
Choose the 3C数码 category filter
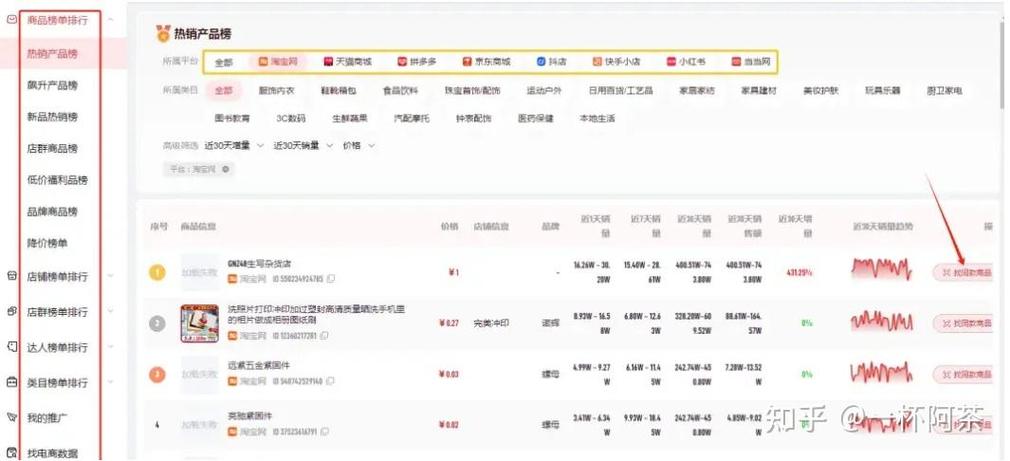(291, 118)
